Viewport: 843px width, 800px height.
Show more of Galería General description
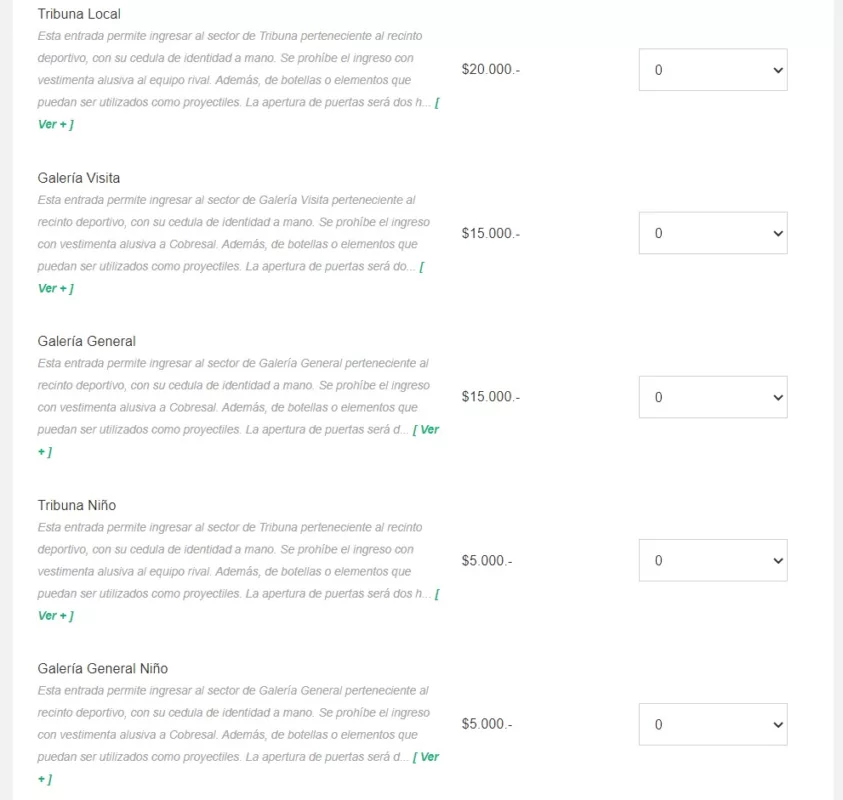click(427, 430)
